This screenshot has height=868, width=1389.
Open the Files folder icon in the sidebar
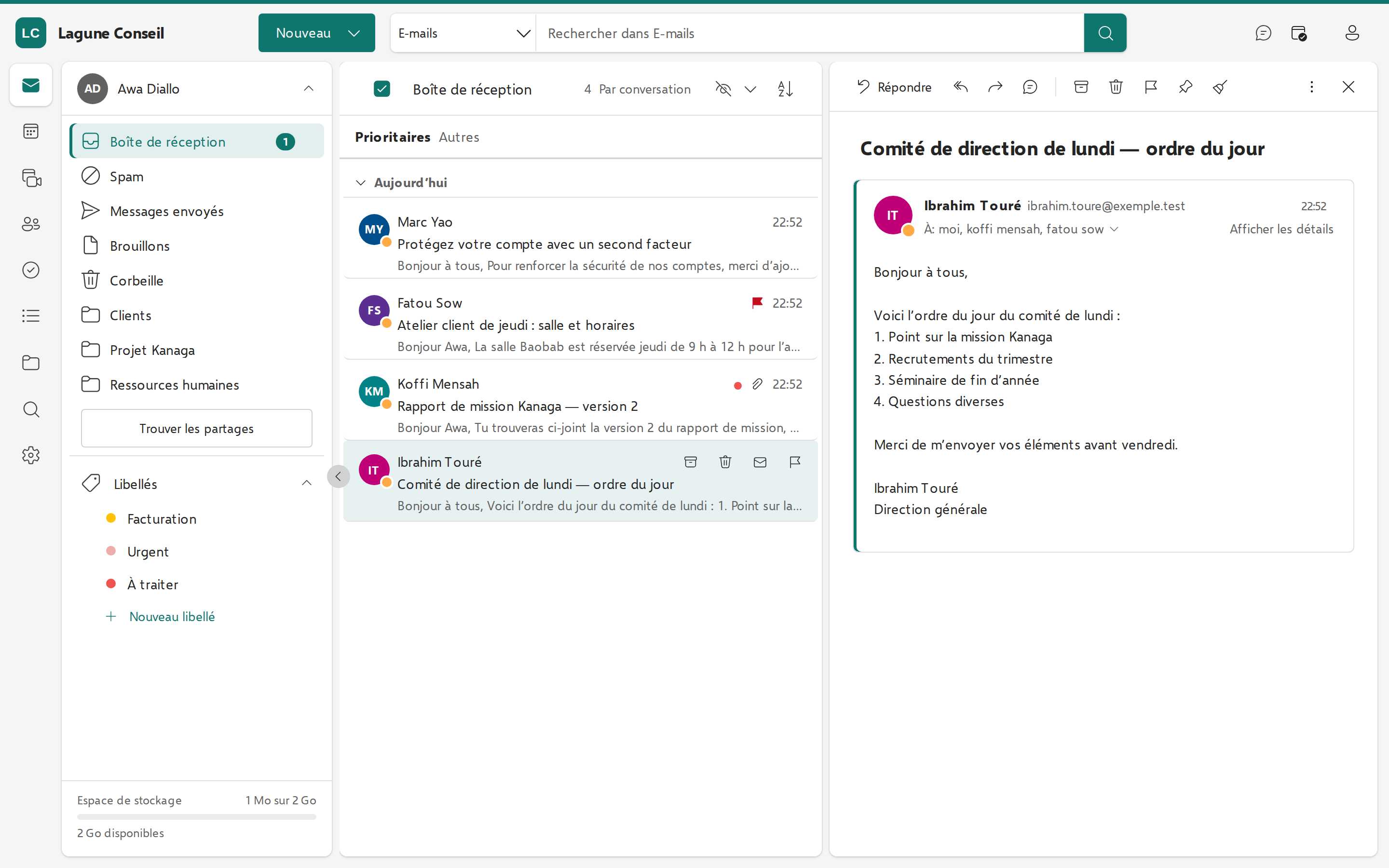[x=31, y=363]
